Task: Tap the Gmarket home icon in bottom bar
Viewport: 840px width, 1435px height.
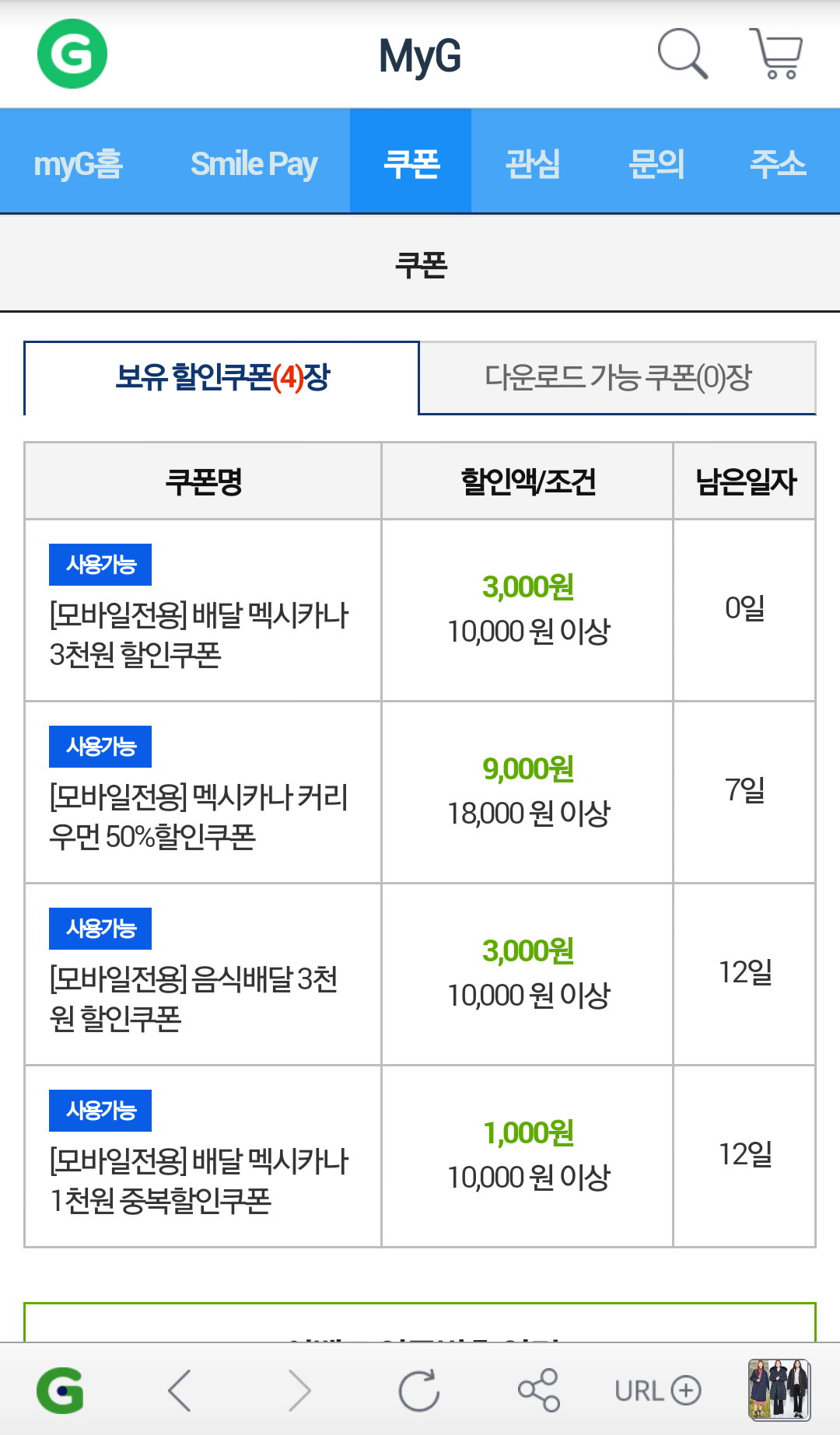Action: pyautogui.click(x=60, y=1390)
